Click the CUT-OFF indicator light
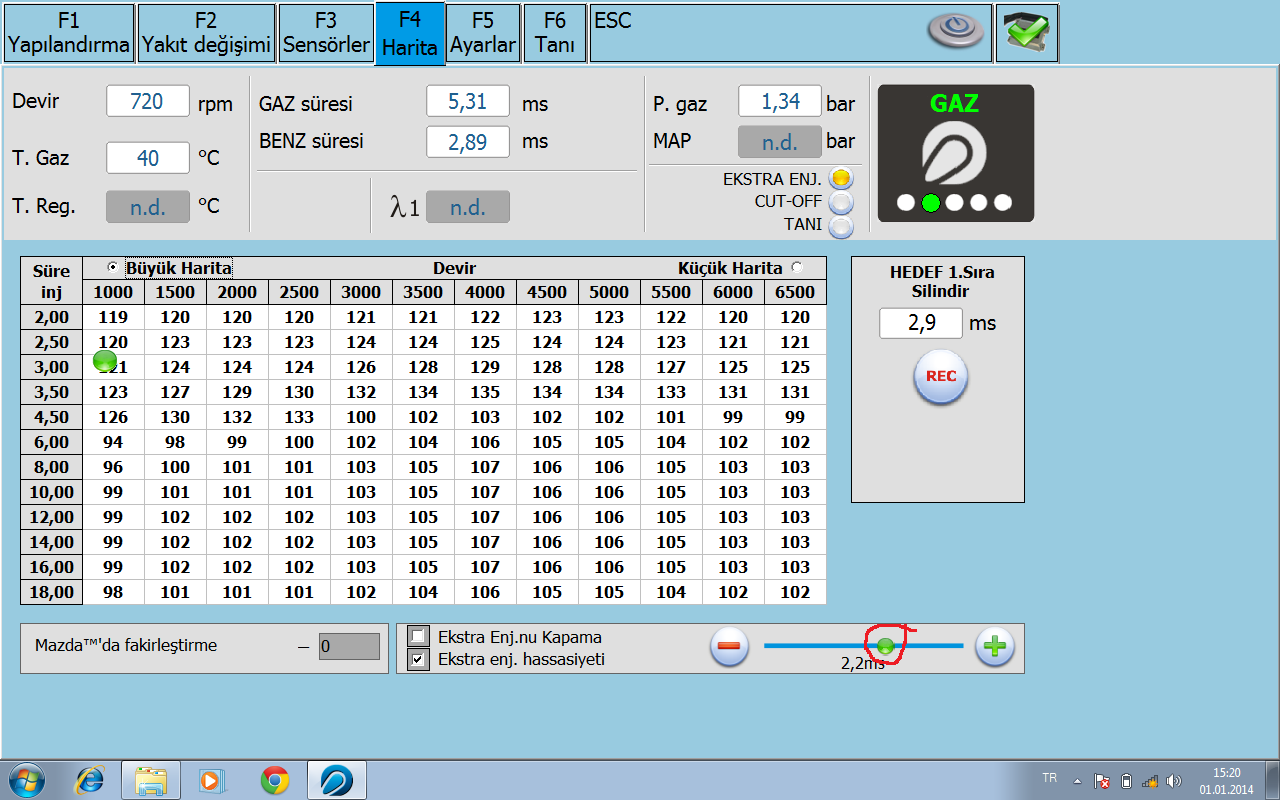1280x800 pixels. (842, 202)
